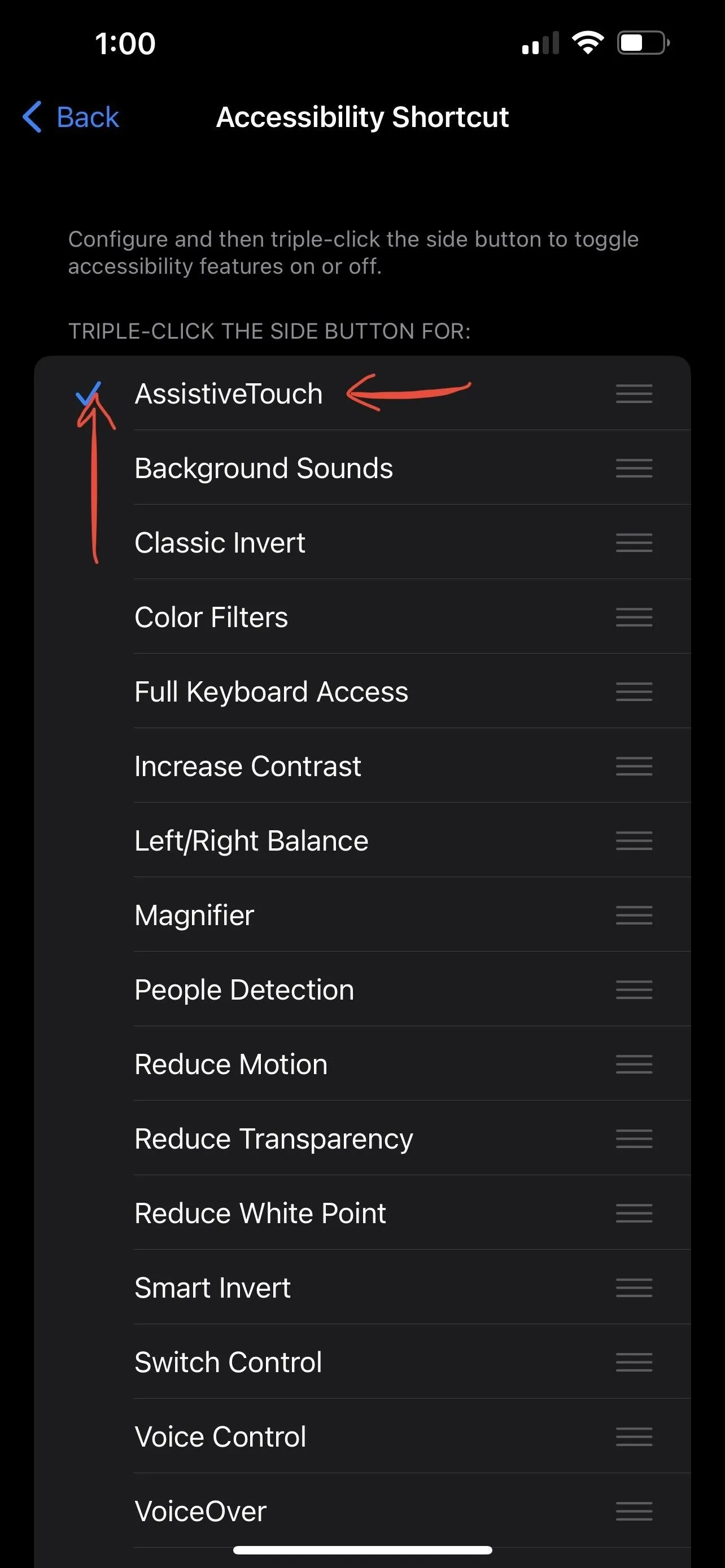Viewport: 725px width, 1568px height.
Task: Tap the reorder handle for Reduce Transparency
Action: click(634, 1138)
